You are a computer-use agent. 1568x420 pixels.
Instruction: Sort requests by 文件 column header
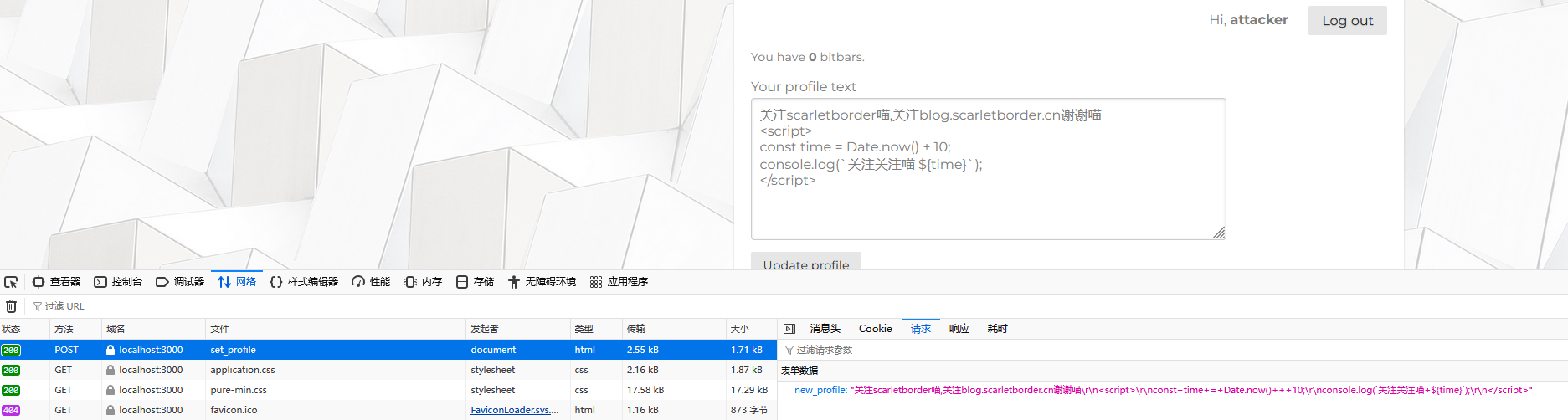336,329
